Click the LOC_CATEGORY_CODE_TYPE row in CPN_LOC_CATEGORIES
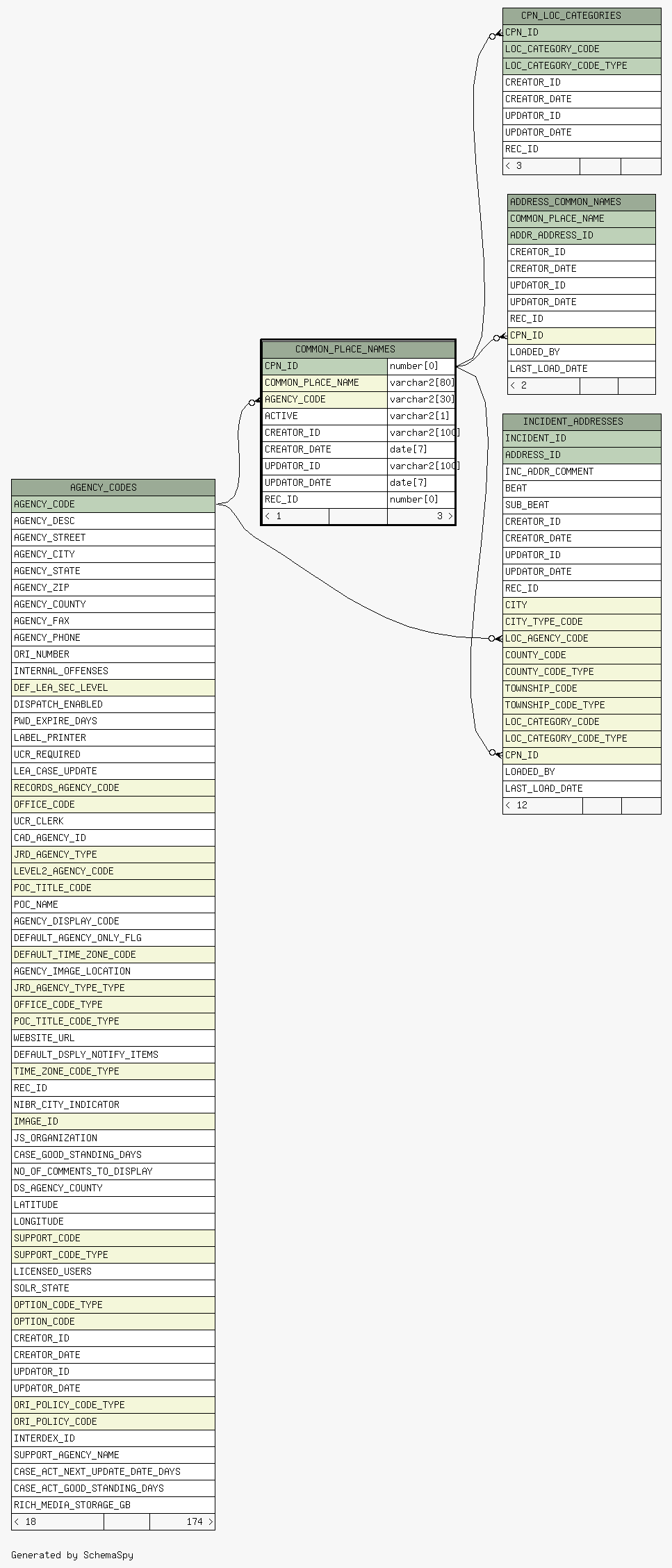Viewport: 672px width, 1568px height. click(x=581, y=65)
